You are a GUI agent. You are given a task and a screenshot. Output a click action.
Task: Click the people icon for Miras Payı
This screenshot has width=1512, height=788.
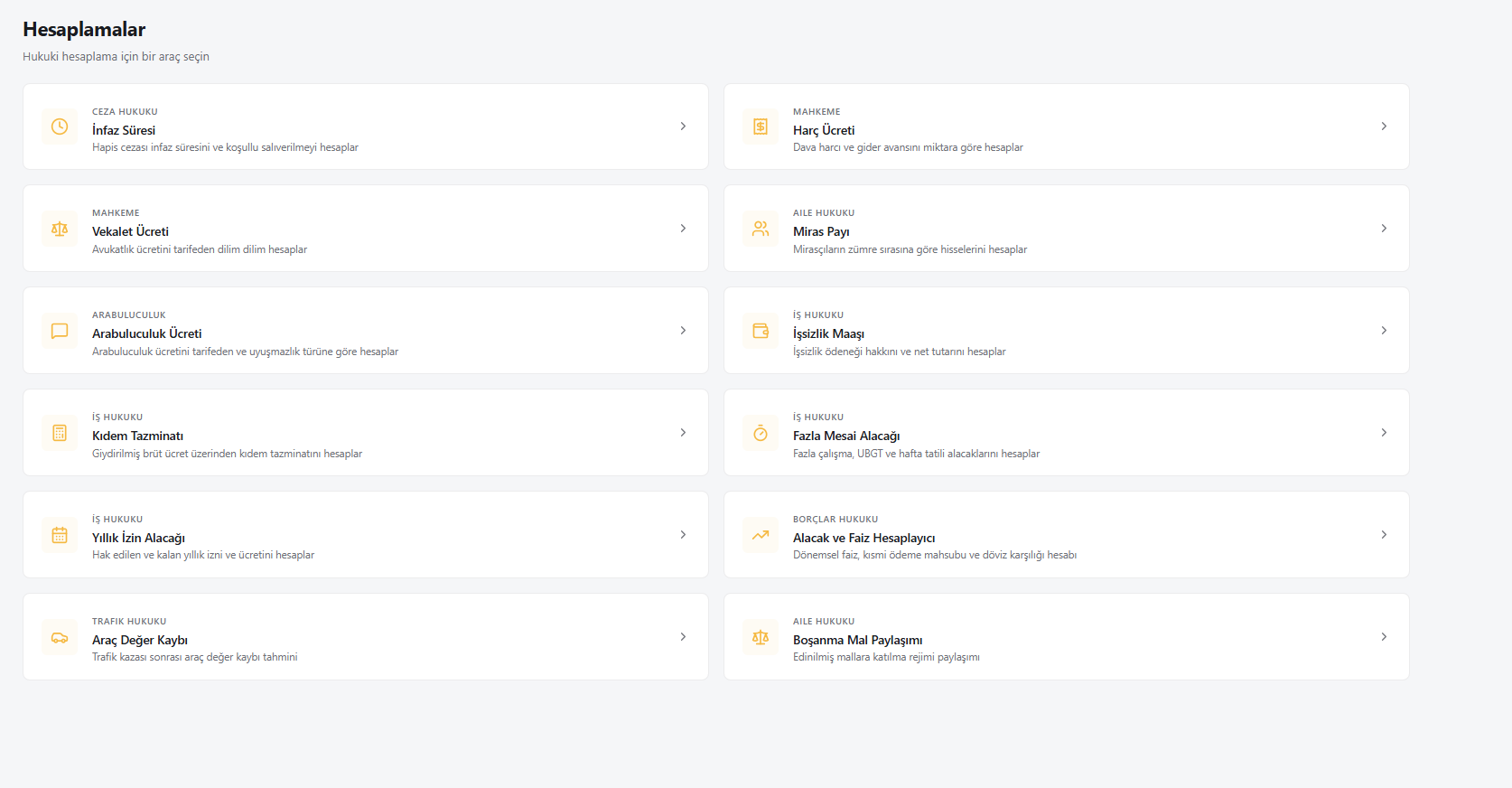point(761,229)
